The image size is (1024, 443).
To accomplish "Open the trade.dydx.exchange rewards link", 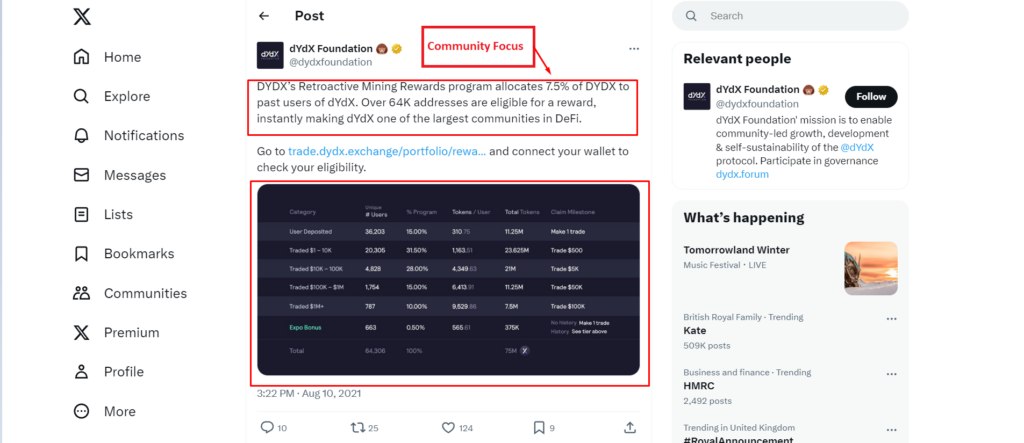I will [386, 151].
